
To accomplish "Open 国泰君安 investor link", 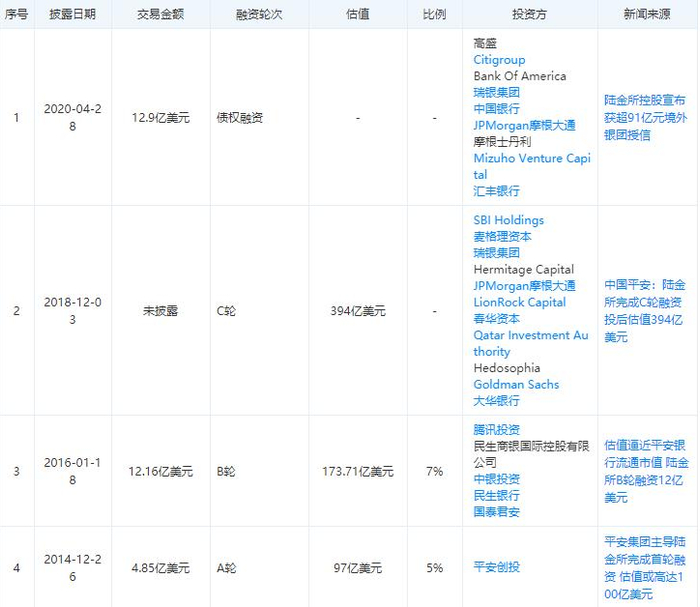I will 496,512.
